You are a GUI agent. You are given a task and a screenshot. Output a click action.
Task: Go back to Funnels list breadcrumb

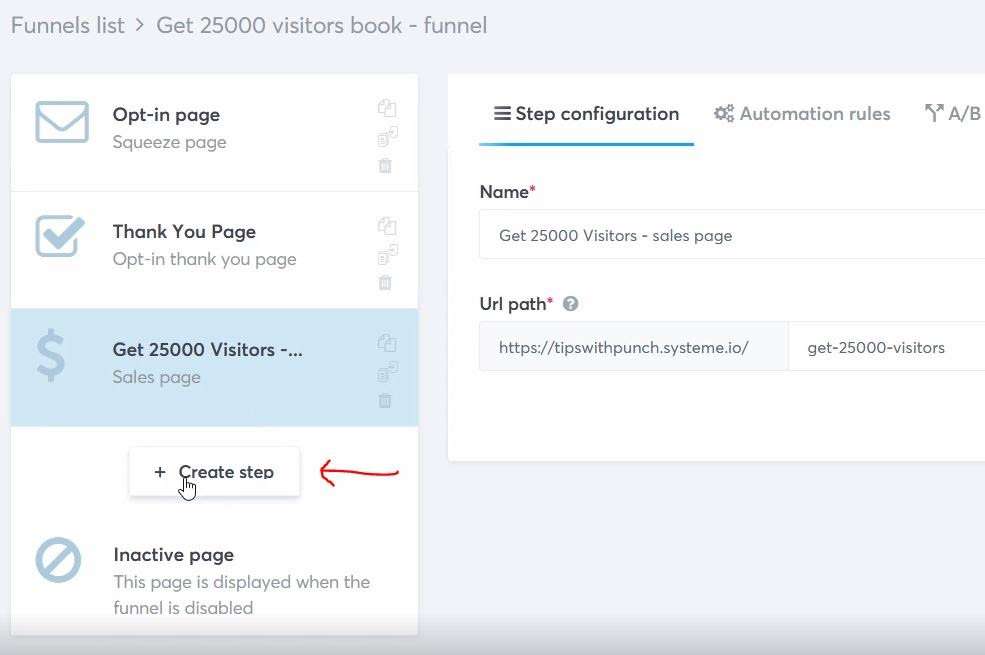[68, 26]
